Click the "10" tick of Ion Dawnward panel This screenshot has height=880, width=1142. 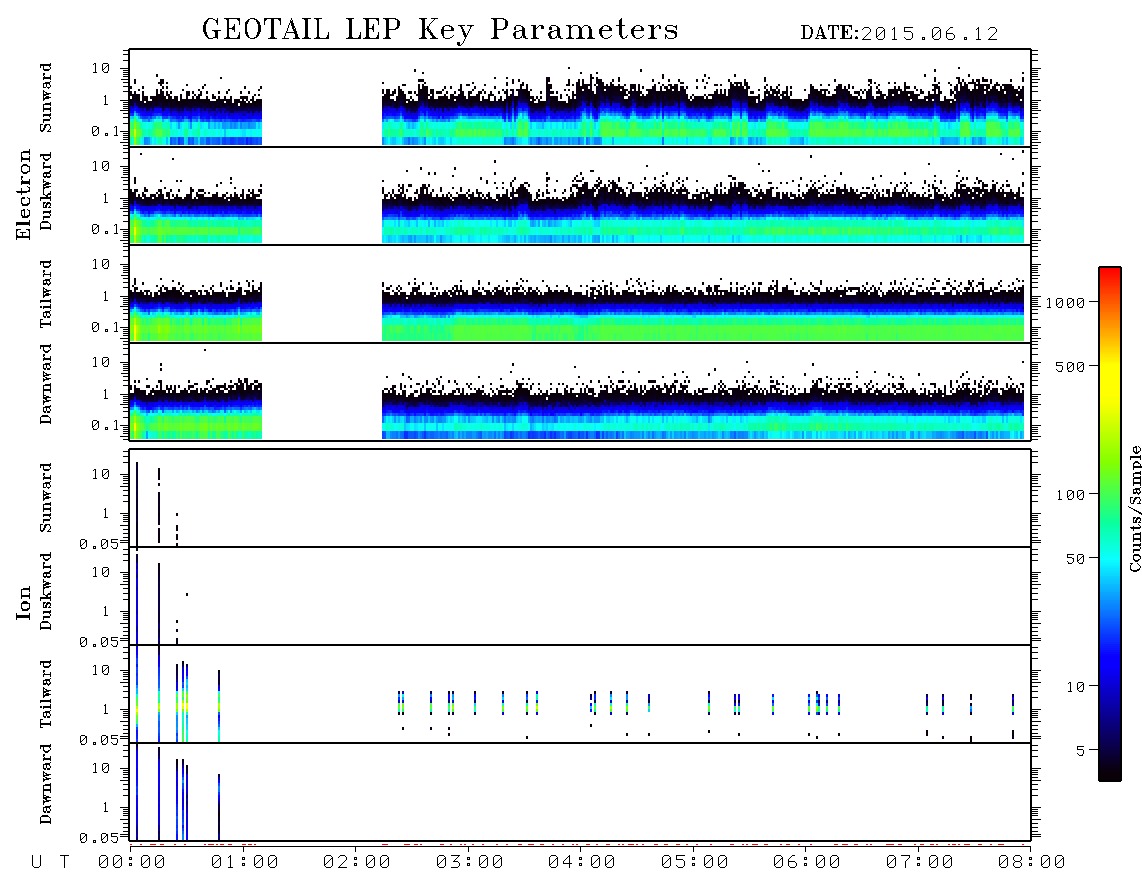click(101, 769)
